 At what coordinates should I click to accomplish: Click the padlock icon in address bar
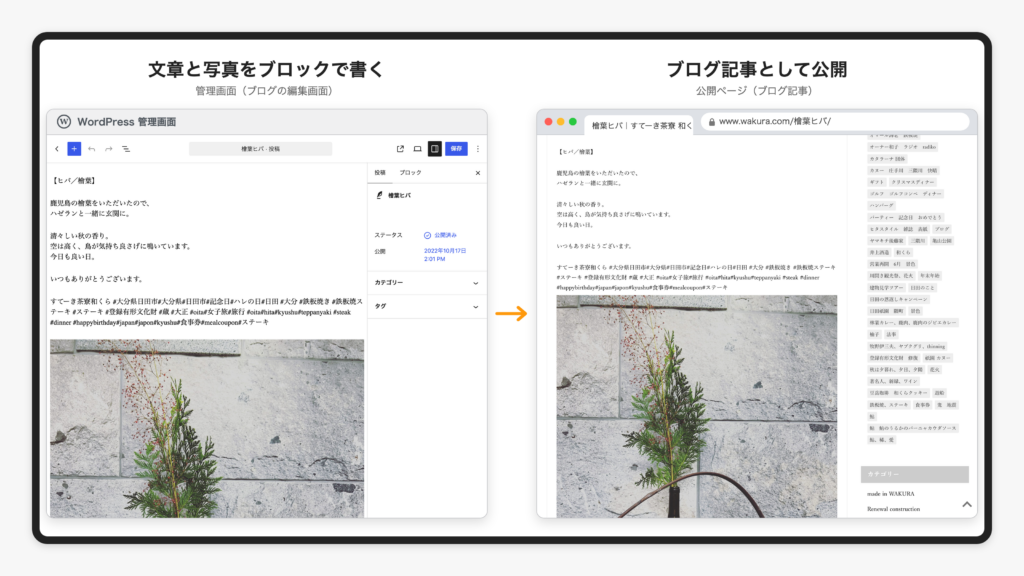[x=712, y=121]
